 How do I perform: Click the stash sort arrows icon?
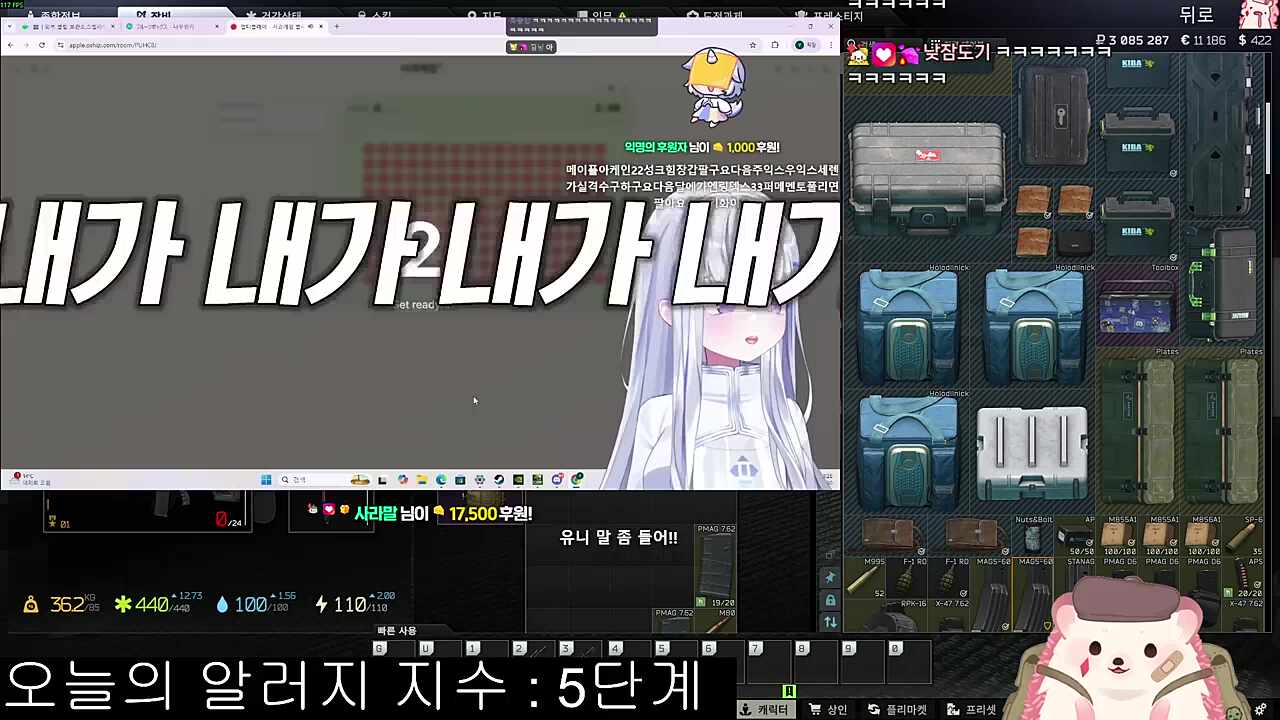click(830, 622)
